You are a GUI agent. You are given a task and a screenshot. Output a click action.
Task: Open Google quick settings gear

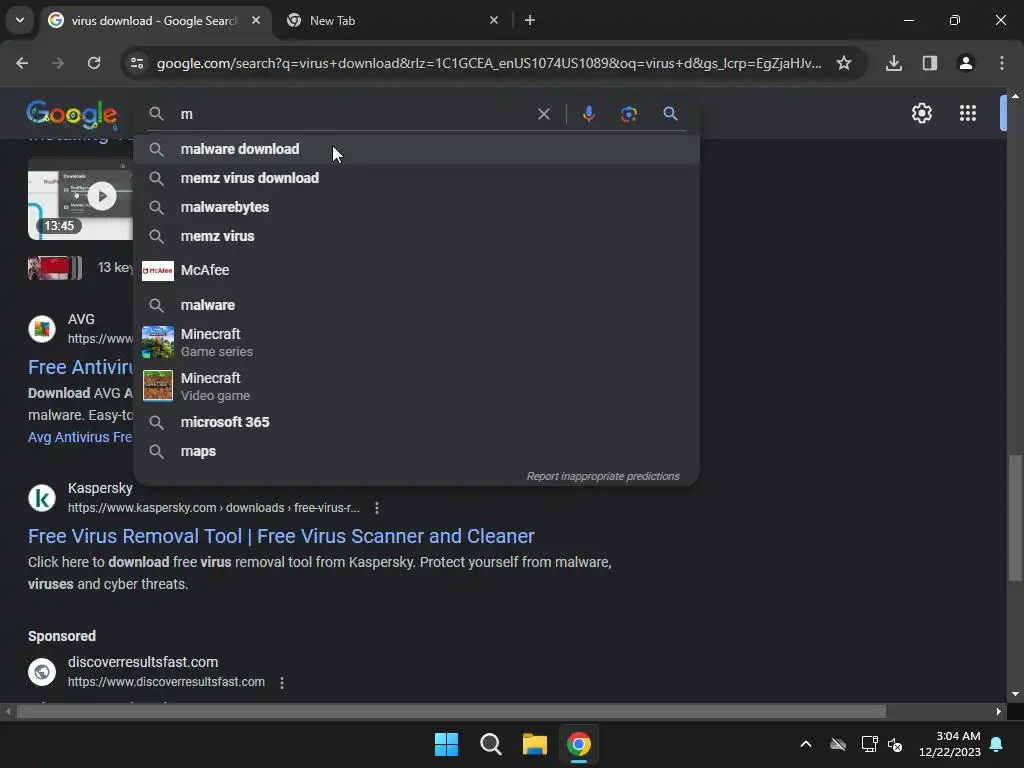921,113
